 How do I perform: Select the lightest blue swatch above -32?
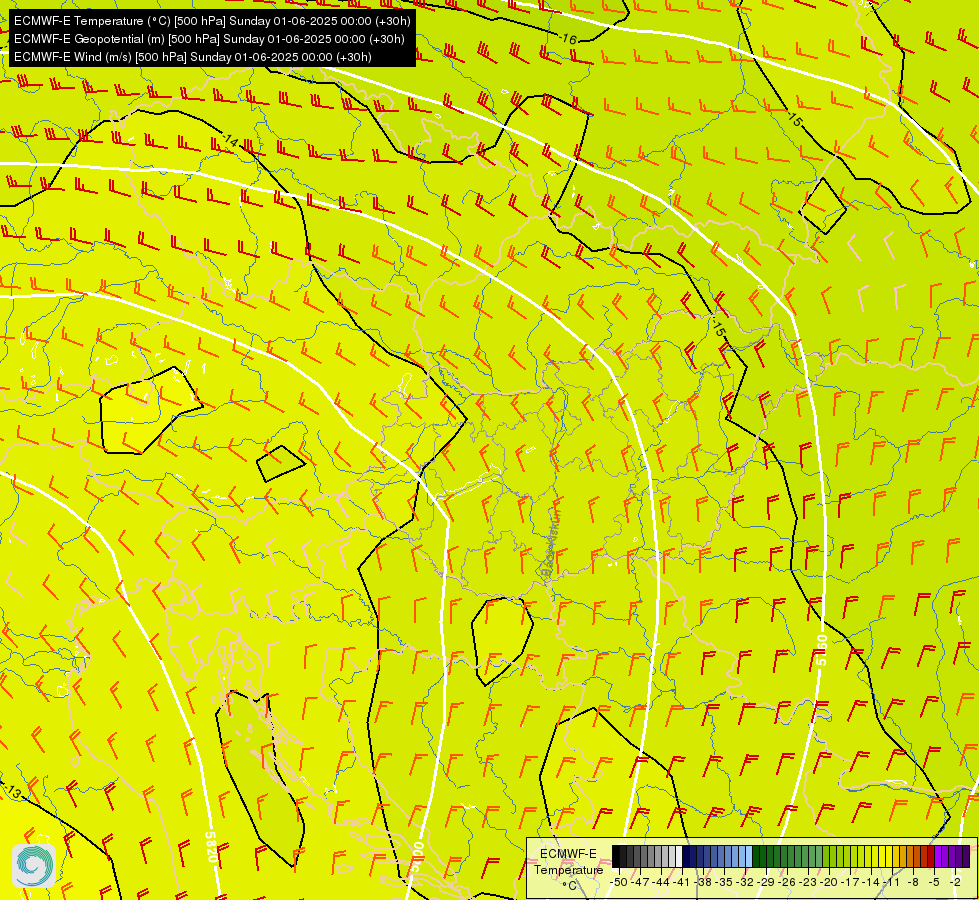click(x=749, y=856)
